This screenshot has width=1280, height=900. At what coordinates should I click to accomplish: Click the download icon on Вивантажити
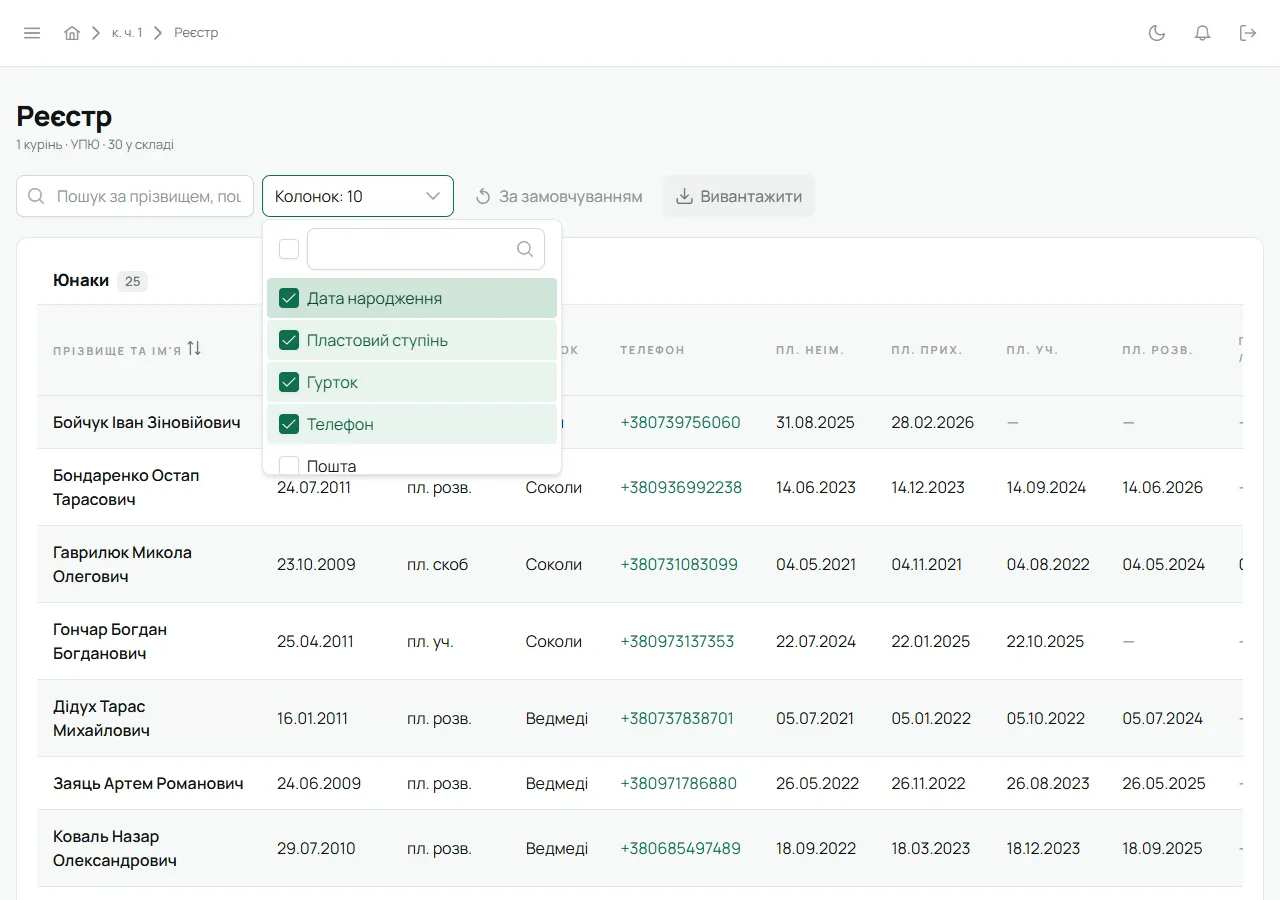tap(685, 196)
